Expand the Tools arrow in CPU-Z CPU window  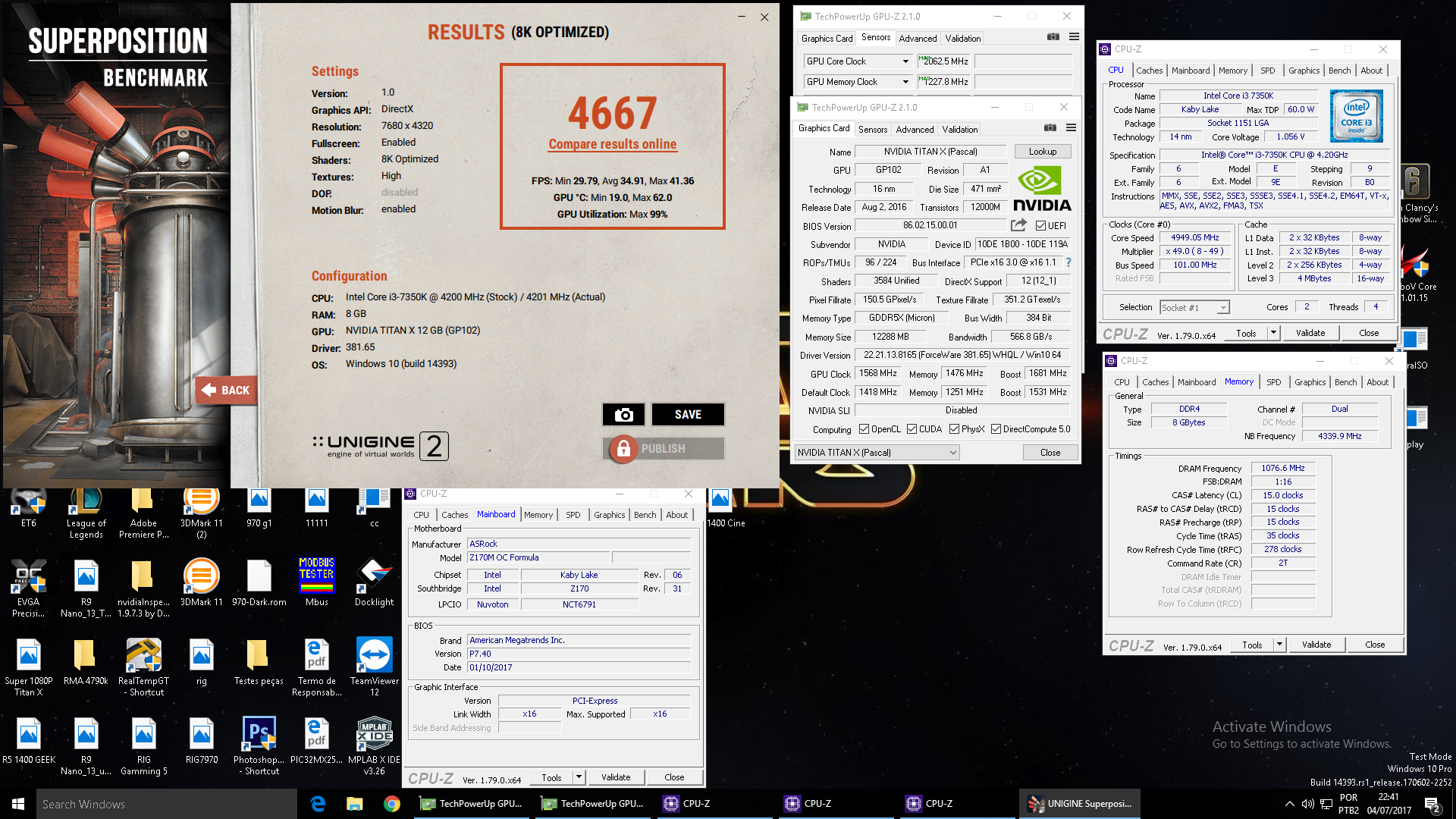[1273, 333]
